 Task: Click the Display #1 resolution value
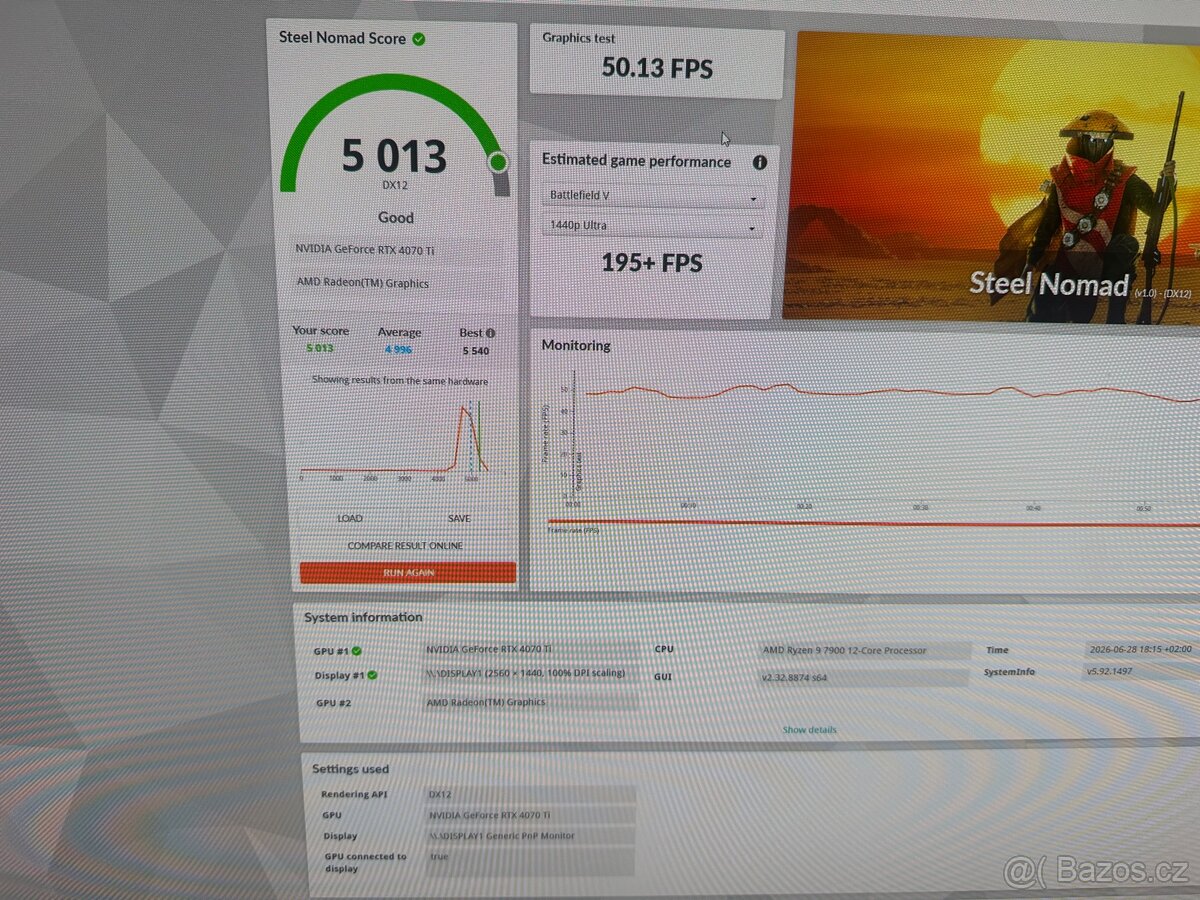[530, 674]
